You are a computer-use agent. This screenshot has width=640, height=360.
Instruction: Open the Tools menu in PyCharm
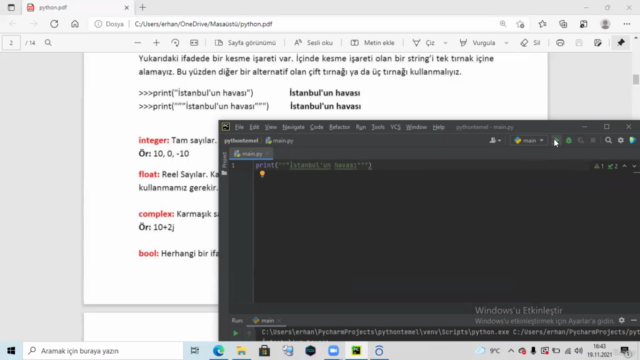click(x=378, y=127)
